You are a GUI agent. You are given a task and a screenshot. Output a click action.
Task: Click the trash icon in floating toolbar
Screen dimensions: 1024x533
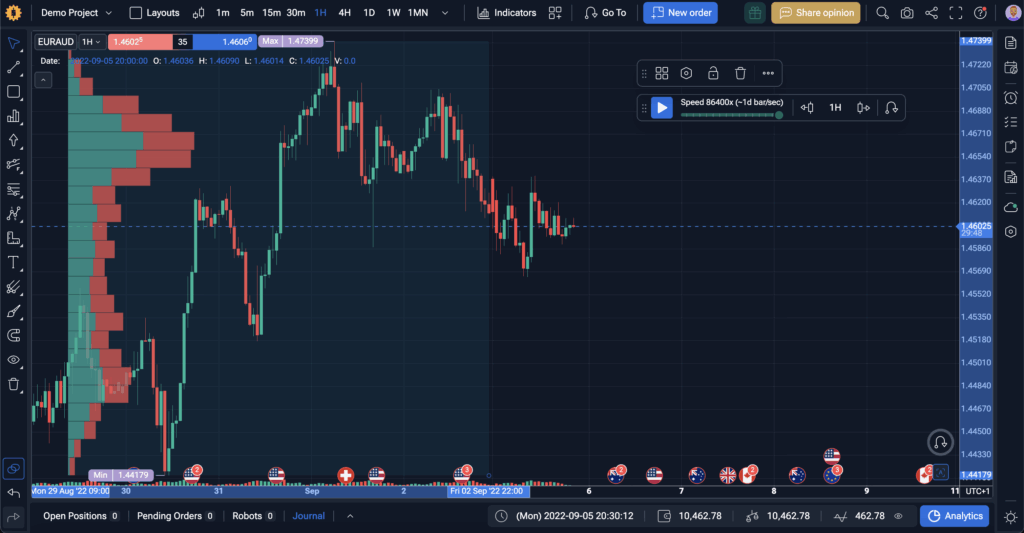(x=740, y=73)
